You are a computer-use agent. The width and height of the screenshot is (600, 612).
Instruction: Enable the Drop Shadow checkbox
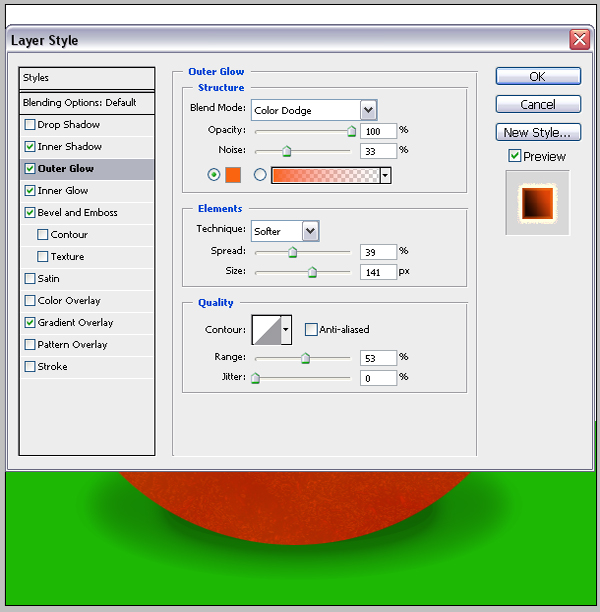30,125
